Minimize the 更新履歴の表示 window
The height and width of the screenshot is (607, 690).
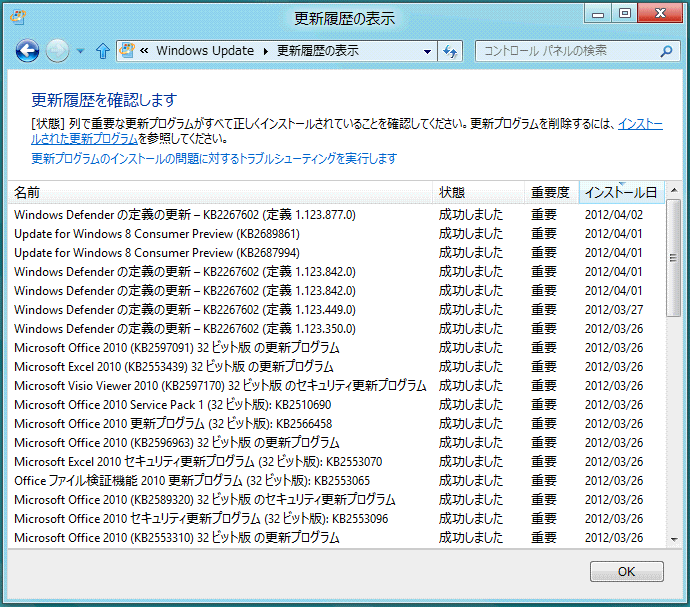(x=598, y=14)
